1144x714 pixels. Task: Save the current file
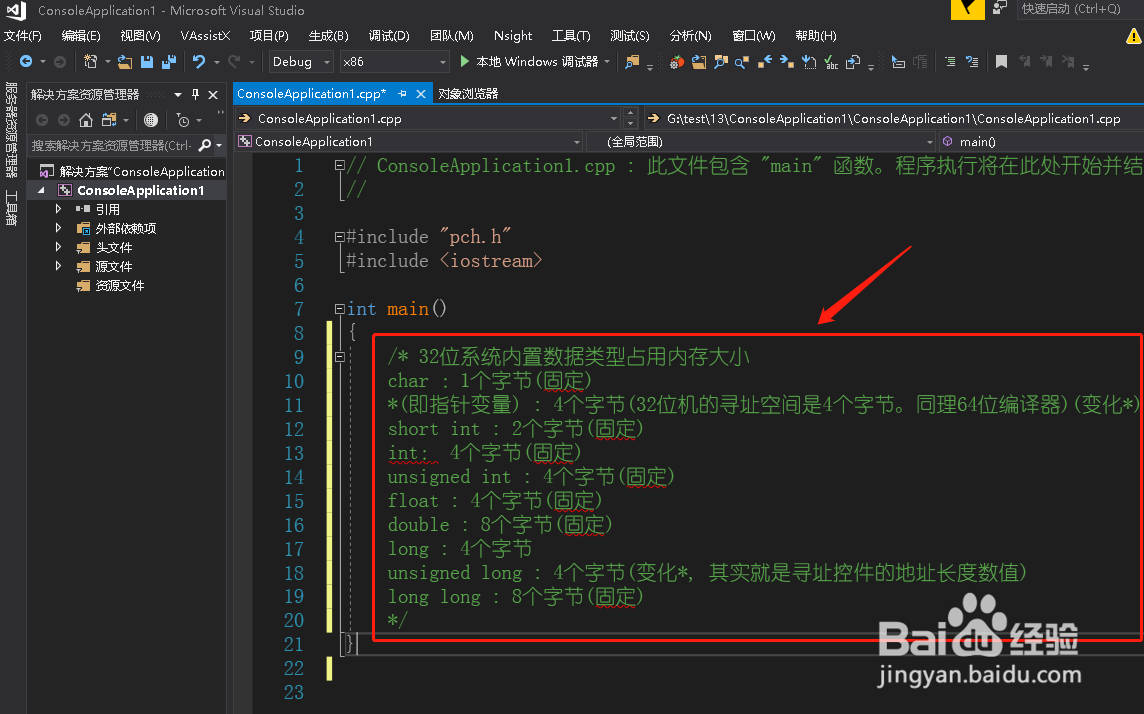[x=147, y=62]
